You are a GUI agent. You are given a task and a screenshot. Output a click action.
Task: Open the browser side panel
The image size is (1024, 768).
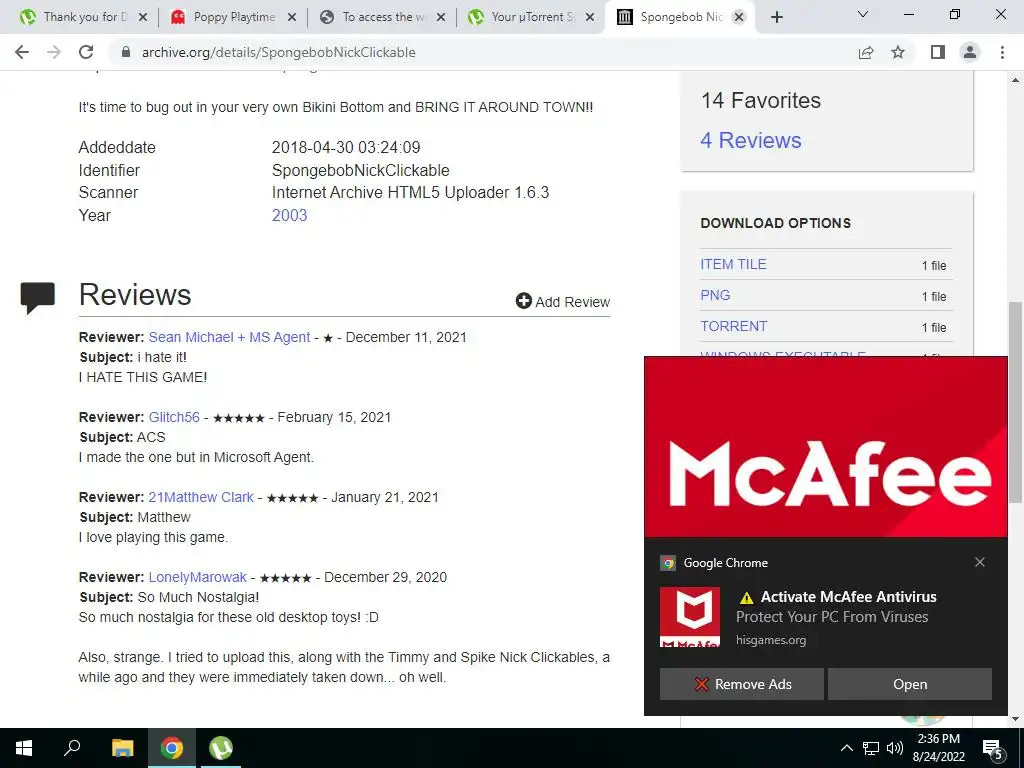pyautogui.click(x=938, y=52)
